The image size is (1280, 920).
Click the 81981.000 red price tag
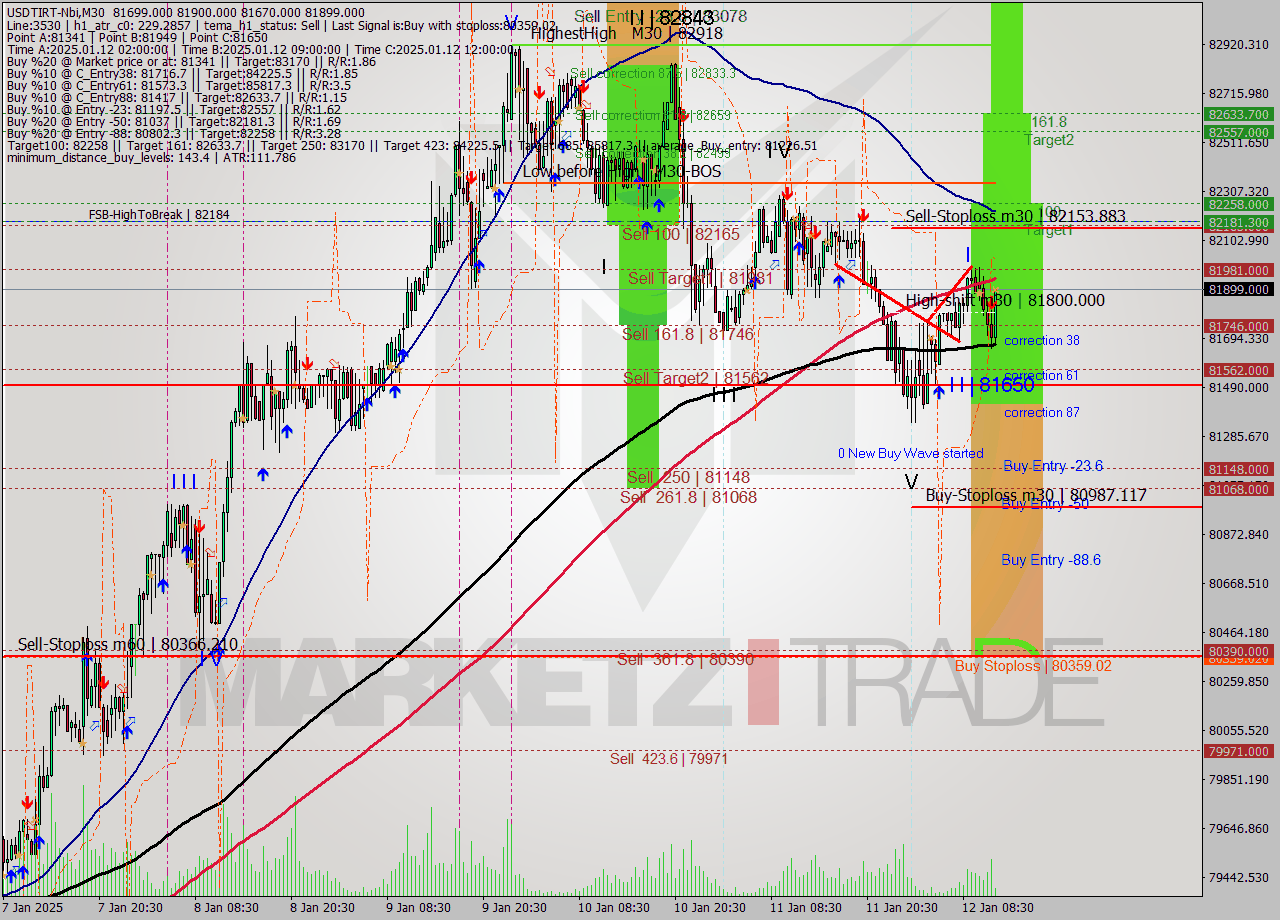click(x=1238, y=270)
